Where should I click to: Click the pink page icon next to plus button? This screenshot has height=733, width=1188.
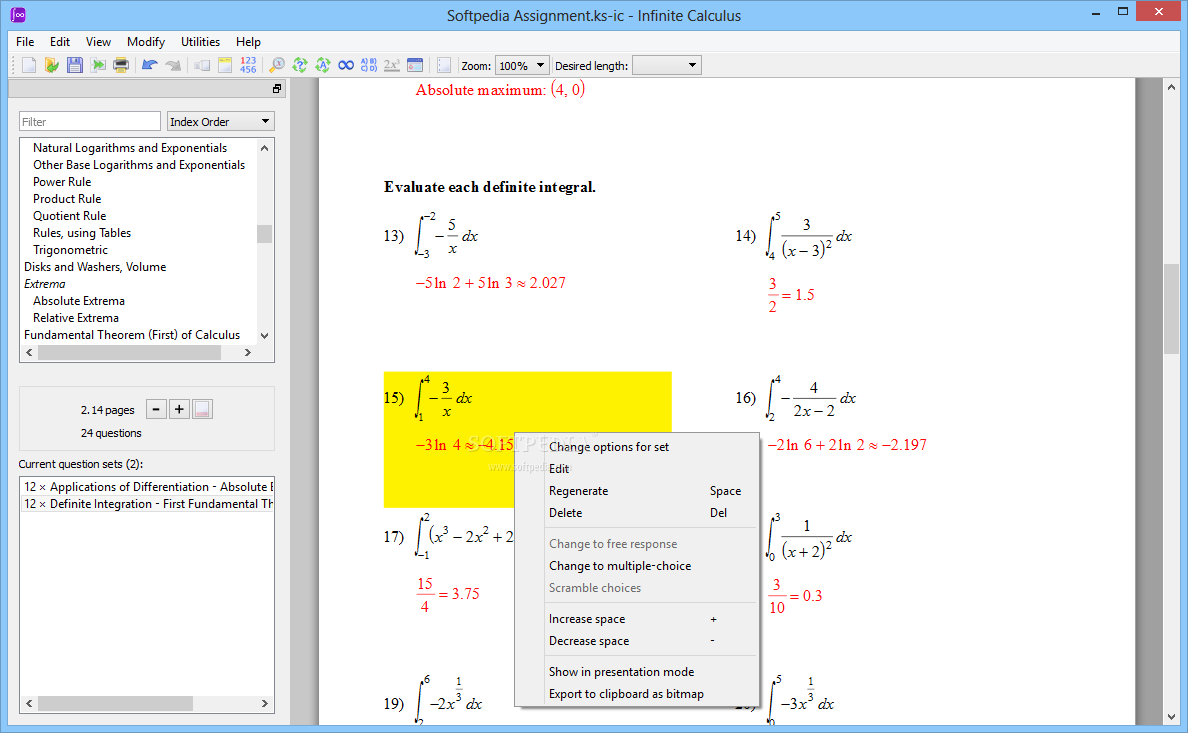pos(202,409)
